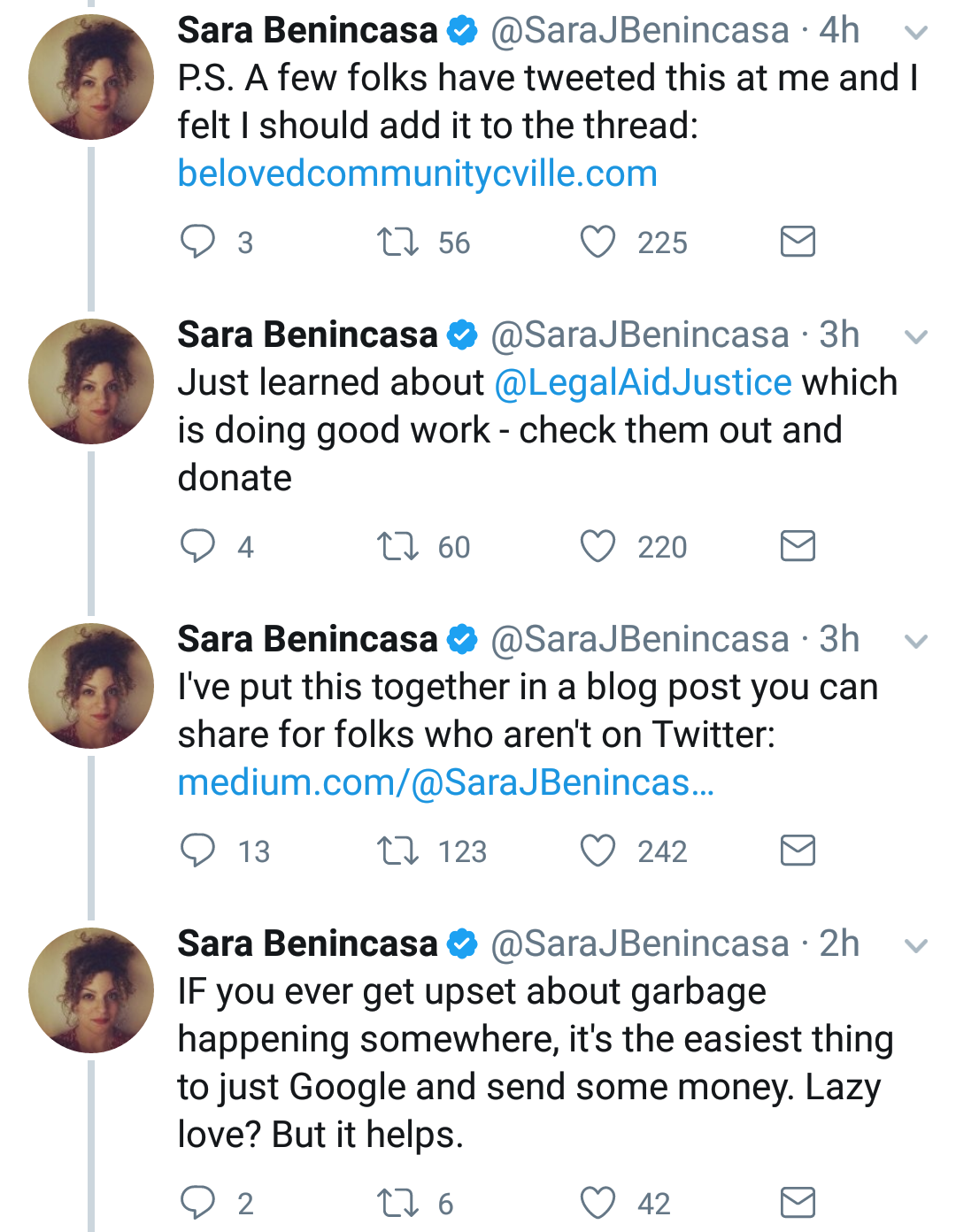
Task: Open the @LegalAidJustice profile mention
Action: (x=643, y=382)
